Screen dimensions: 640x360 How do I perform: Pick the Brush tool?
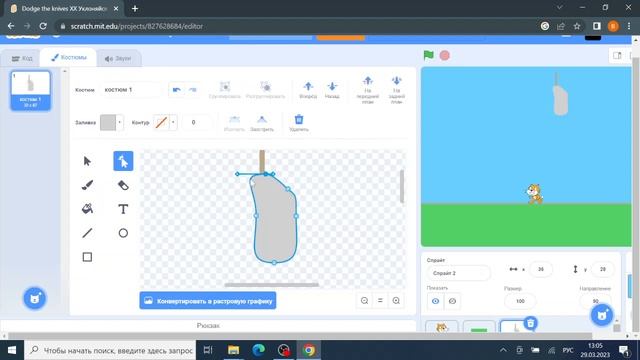click(87, 185)
